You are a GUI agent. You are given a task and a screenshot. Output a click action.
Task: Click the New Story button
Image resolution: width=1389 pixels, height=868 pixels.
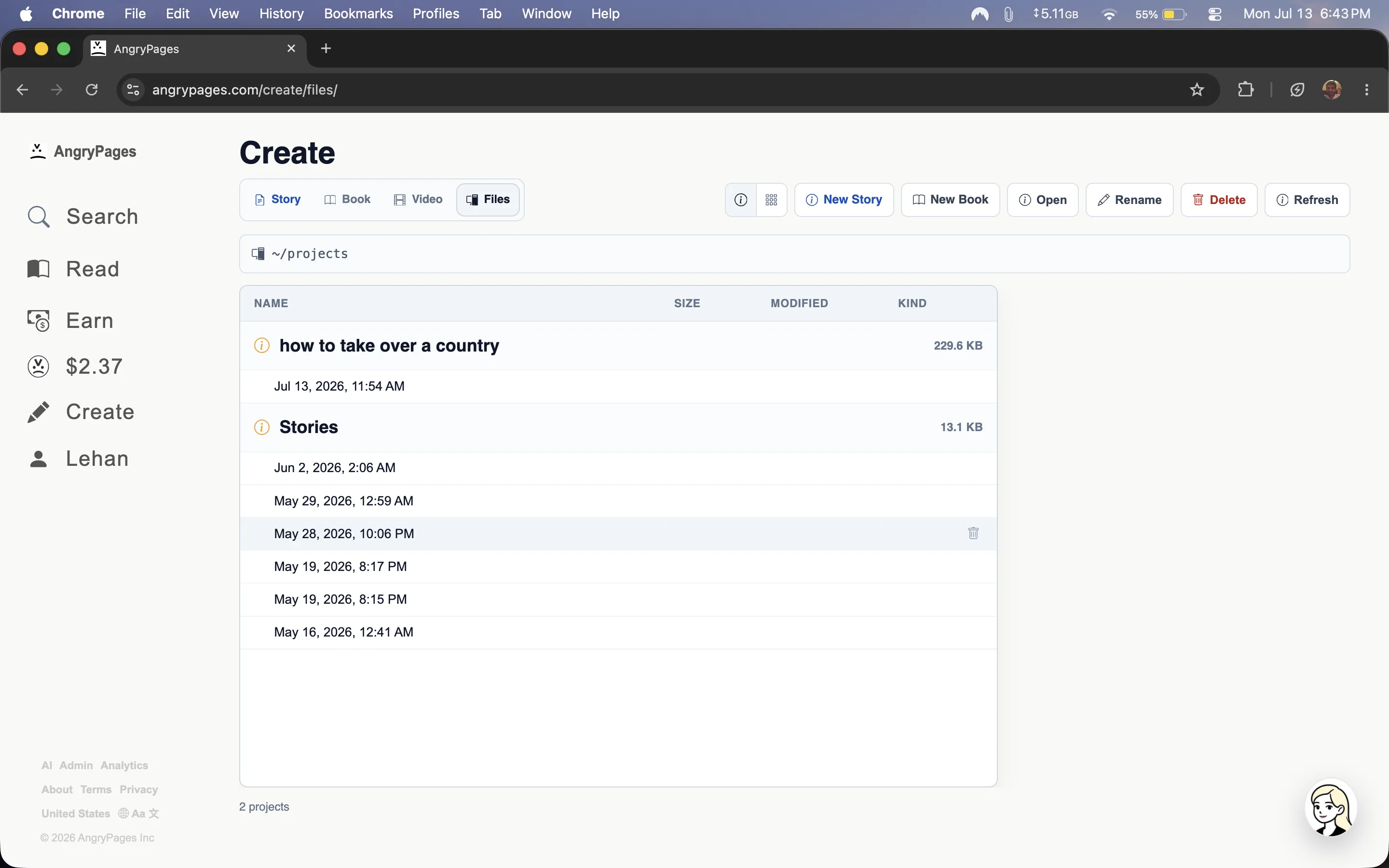point(844,200)
